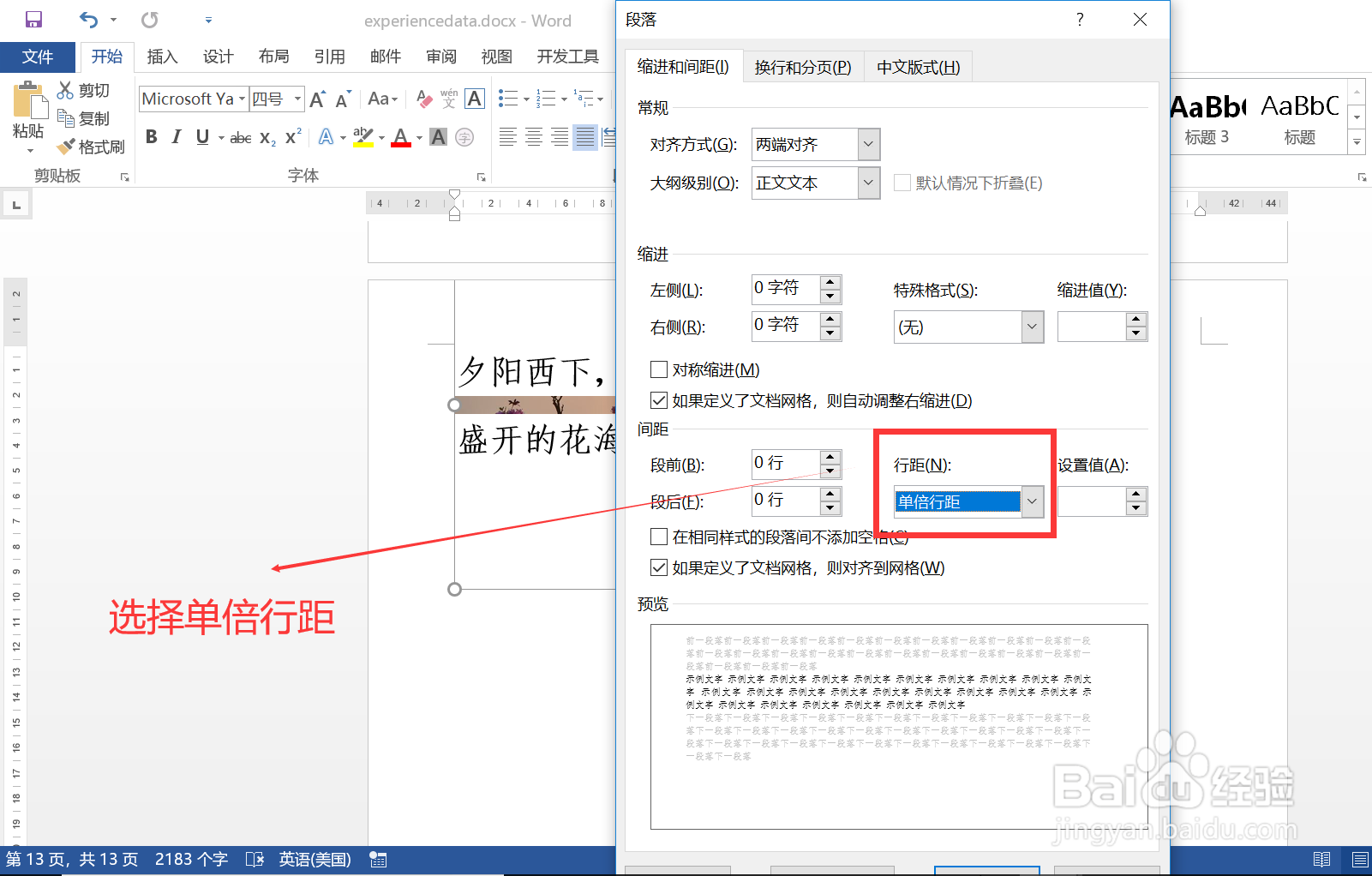Screen dimensions: 1372x876
Task: Open the 行距 line spacing dropdown
Action: (x=1033, y=501)
